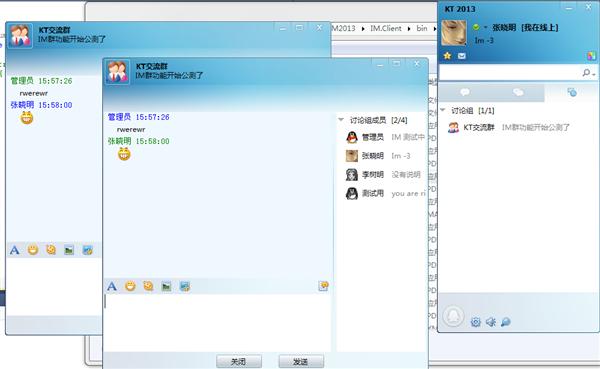The height and width of the screenshot is (369, 600).
Task: Open settings gear in KT 2013 panel
Action: 476,322
